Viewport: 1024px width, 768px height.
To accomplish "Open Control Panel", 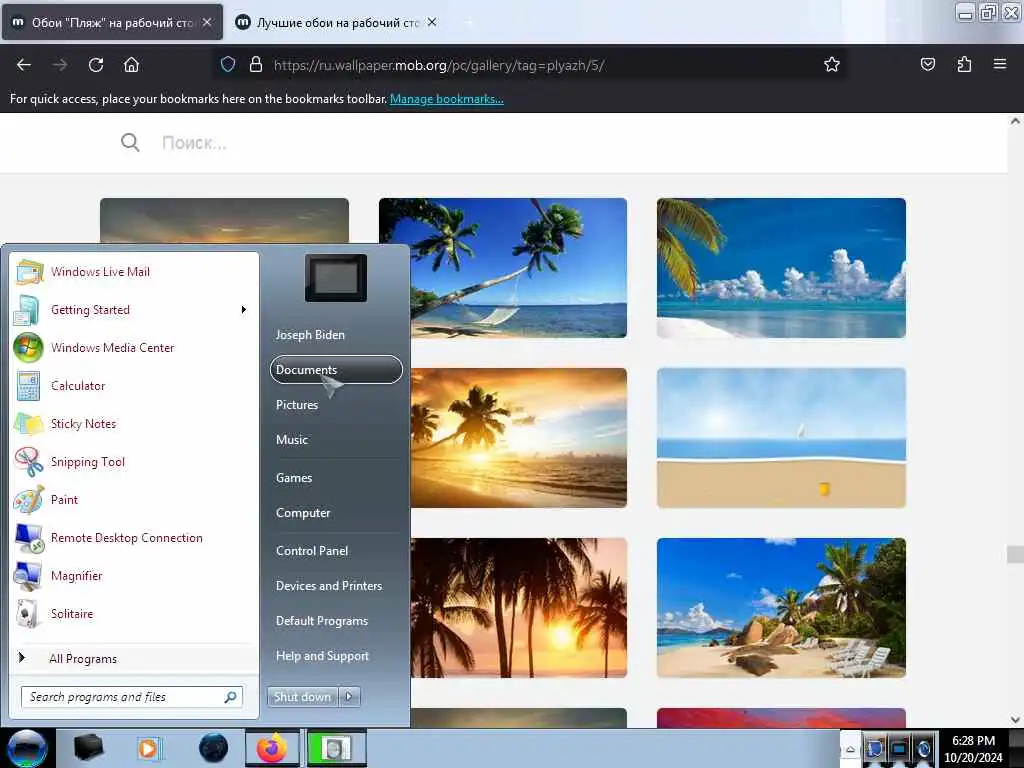I will [336, 551].
